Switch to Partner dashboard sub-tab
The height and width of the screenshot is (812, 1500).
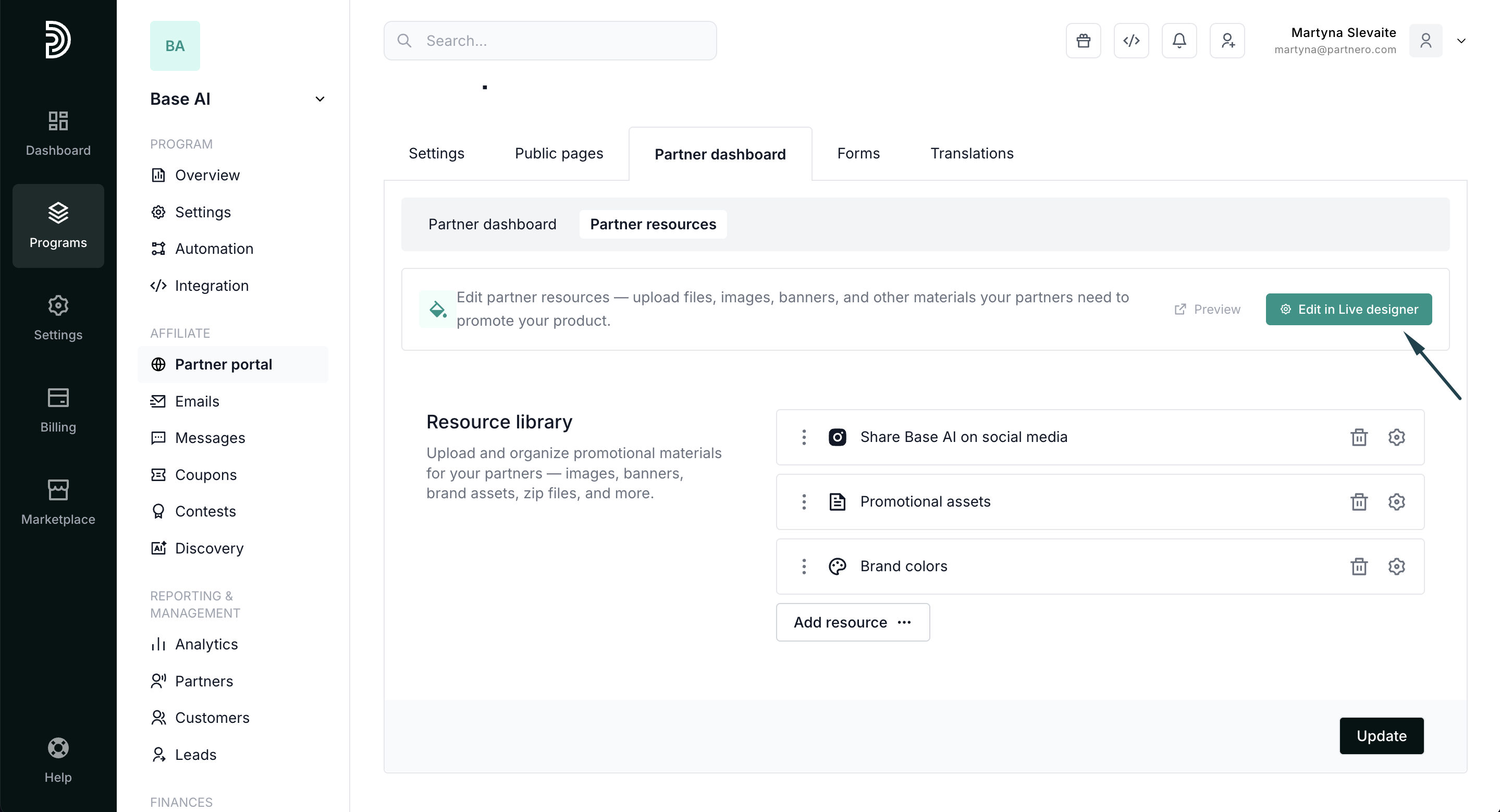point(492,224)
